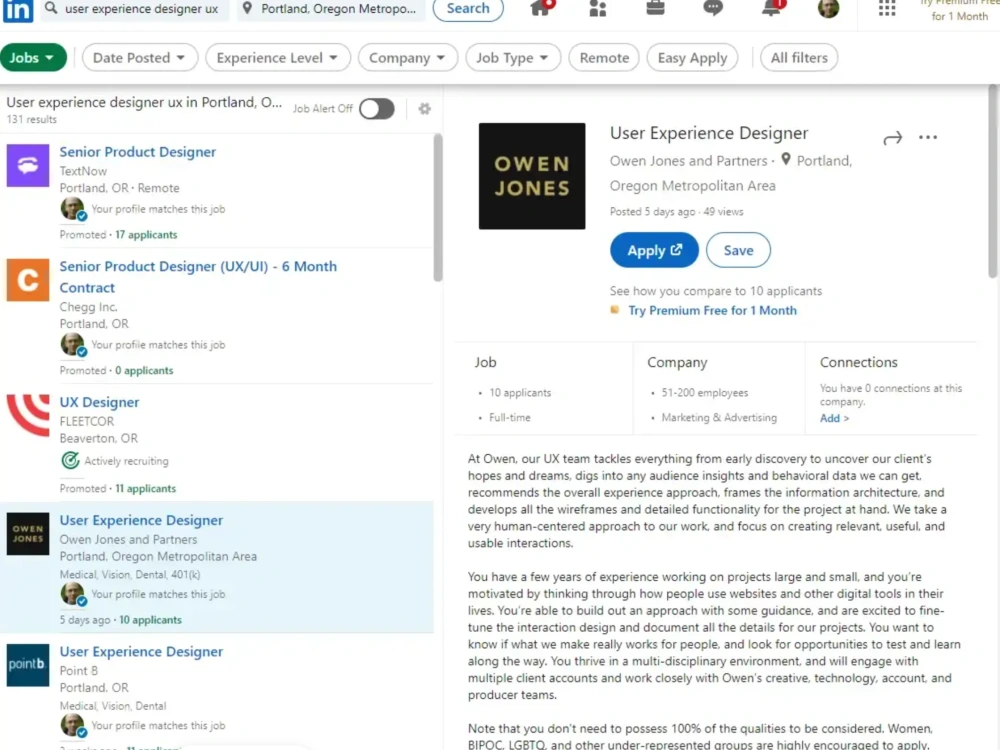Open LinkedIn home logo
Screen dimensions: 1000x750
click(17, 10)
